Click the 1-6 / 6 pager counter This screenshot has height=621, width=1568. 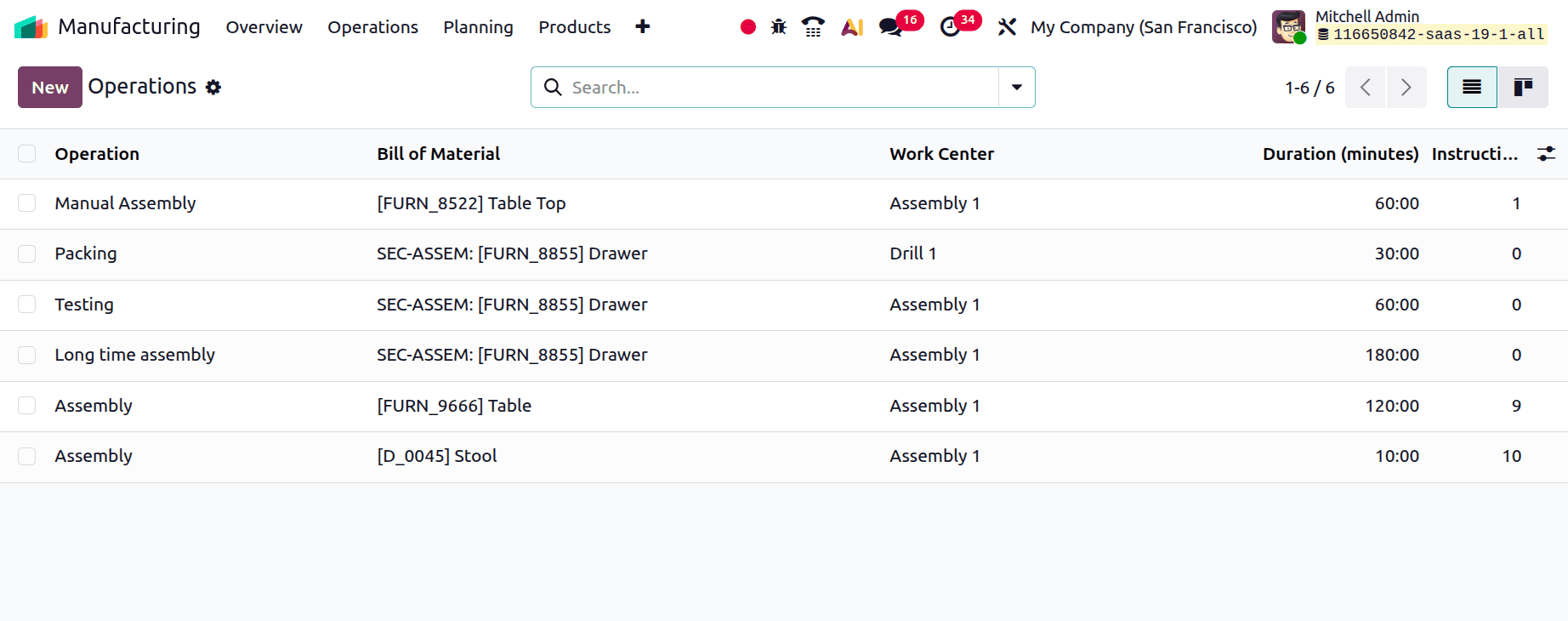[1310, 88]
